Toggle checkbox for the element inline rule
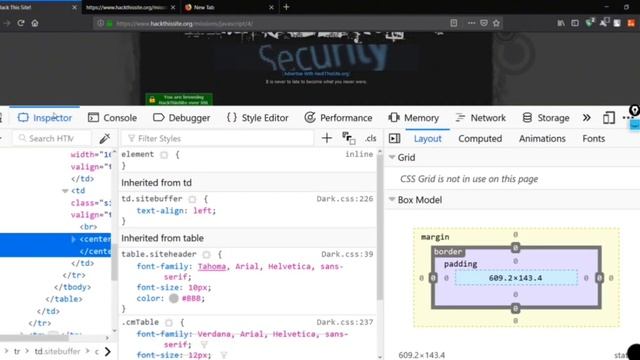 [164, 155]
